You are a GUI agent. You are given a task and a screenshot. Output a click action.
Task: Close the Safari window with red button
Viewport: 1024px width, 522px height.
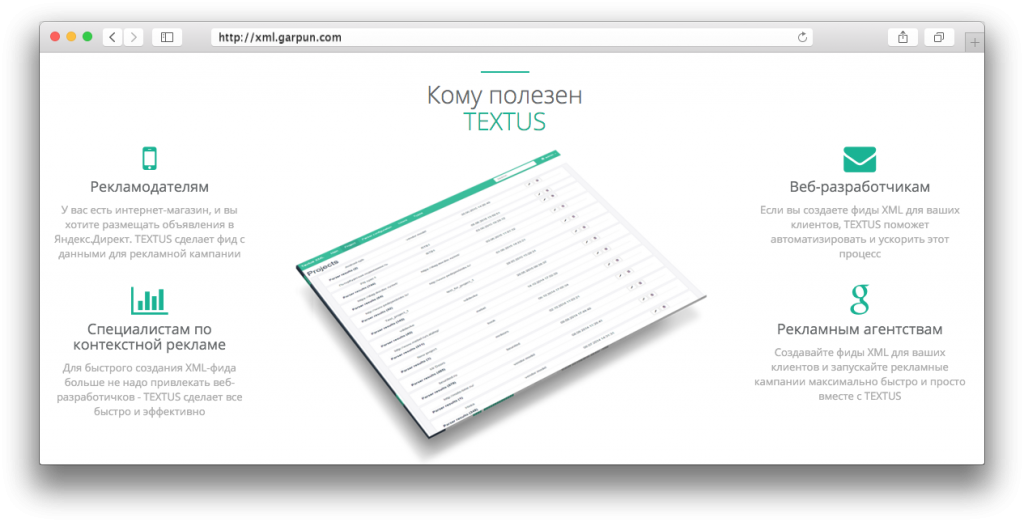[x=55, y=37]
